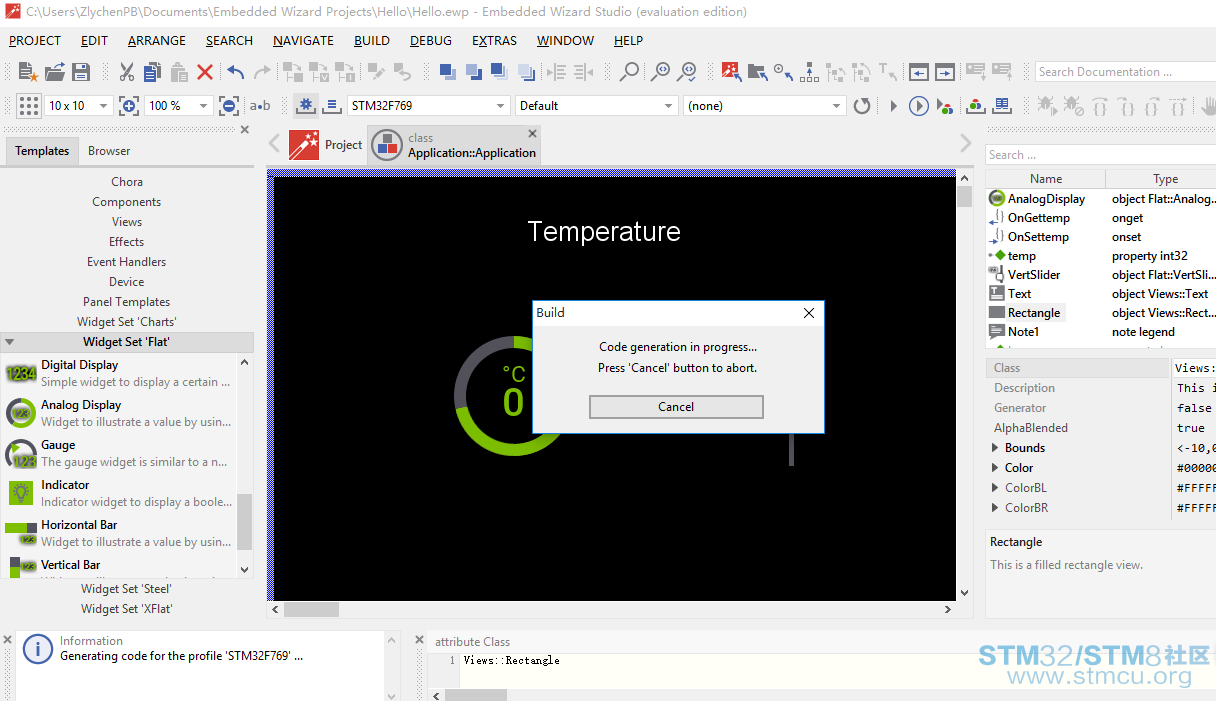
Task: Click the templates list scroll-down arrow
Action: (245, 569)
